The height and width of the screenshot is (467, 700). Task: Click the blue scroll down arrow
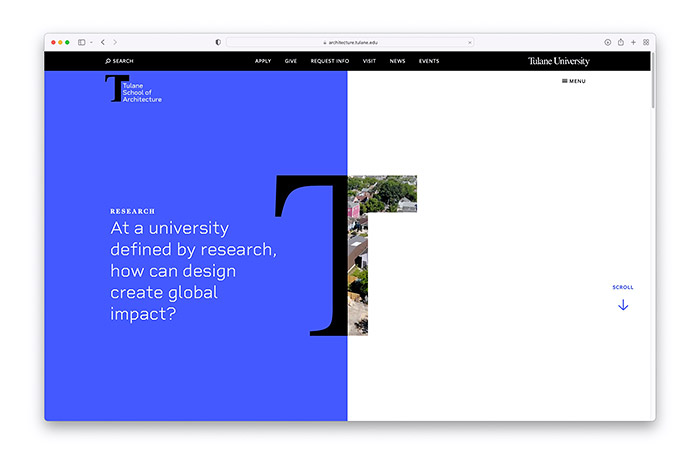click(623, 305)
